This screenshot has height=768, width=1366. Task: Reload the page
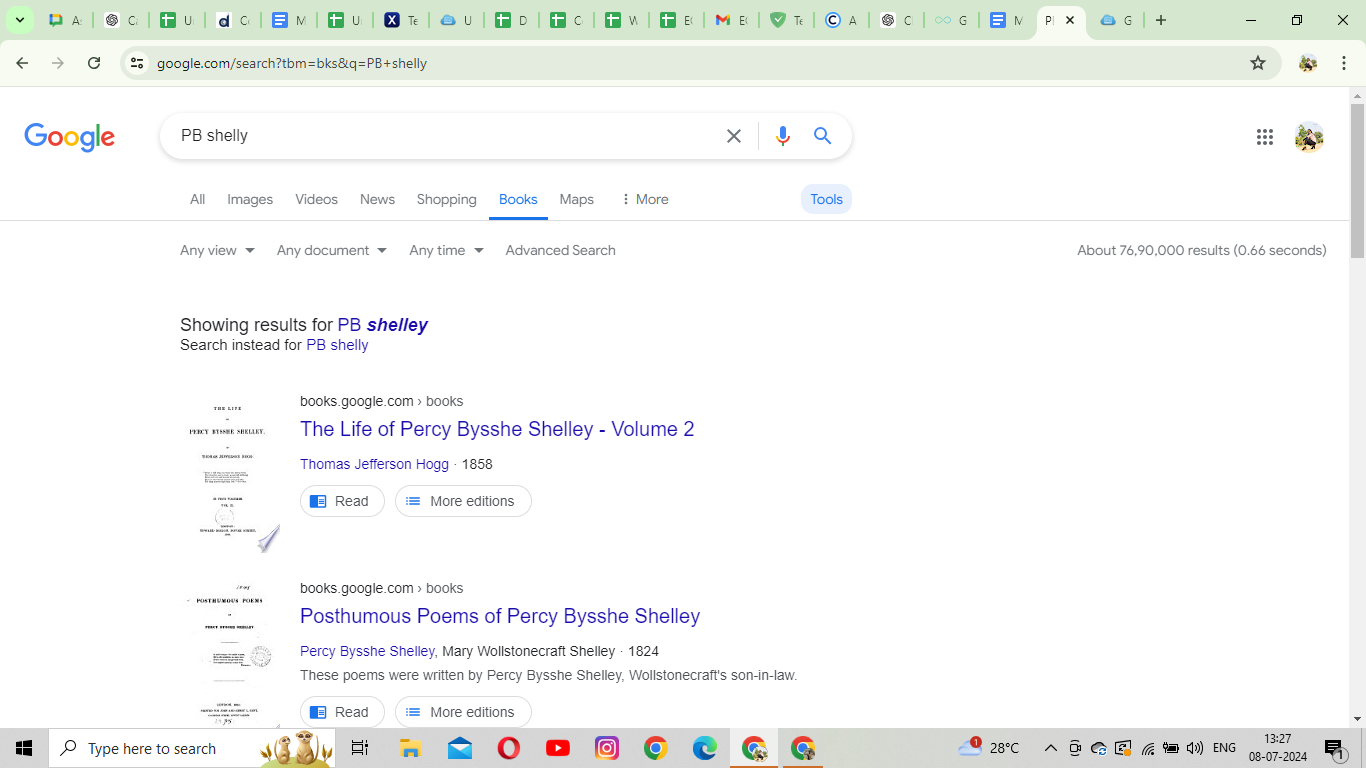pyautogui.click(x=94, y=63)
